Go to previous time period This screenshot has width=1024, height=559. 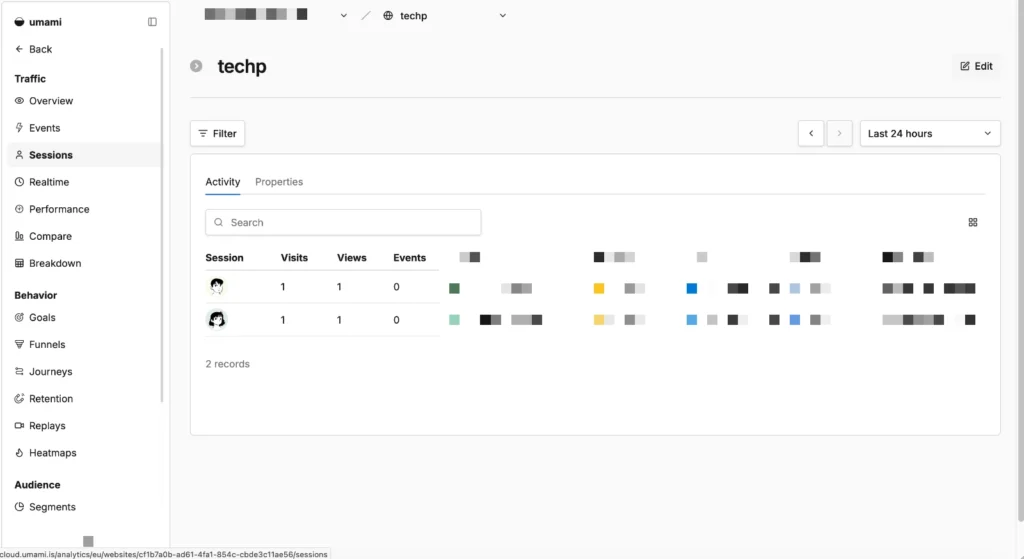tap(811, 133)
